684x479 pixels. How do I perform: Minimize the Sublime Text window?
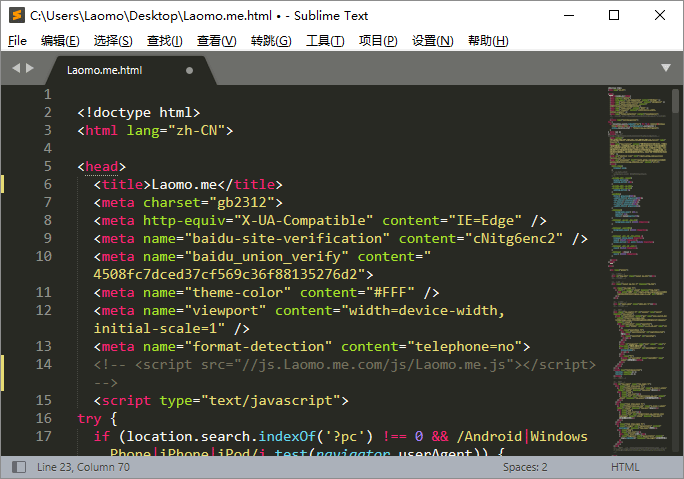pos(569,15)
